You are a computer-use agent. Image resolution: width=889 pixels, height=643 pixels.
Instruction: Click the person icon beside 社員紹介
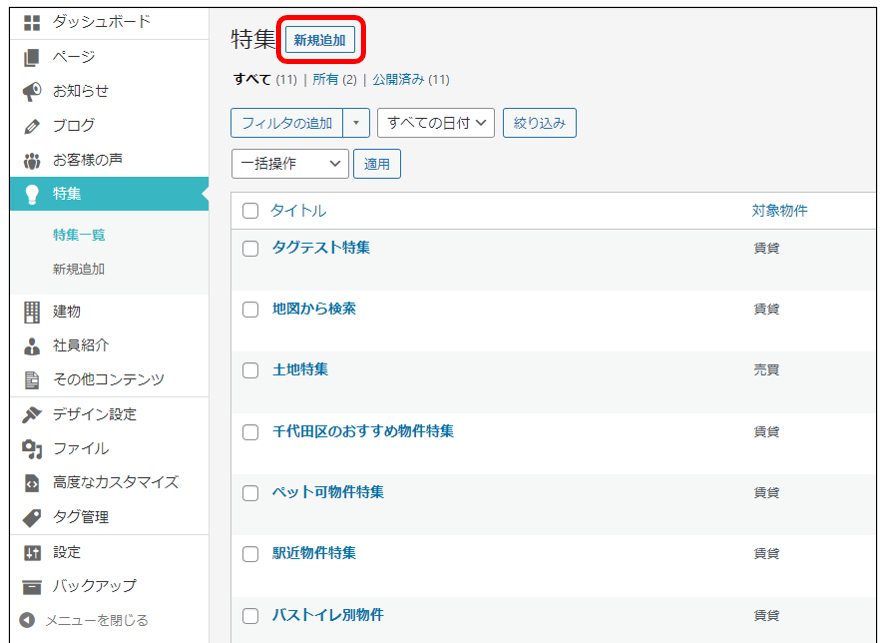click(x=31, y=346)
